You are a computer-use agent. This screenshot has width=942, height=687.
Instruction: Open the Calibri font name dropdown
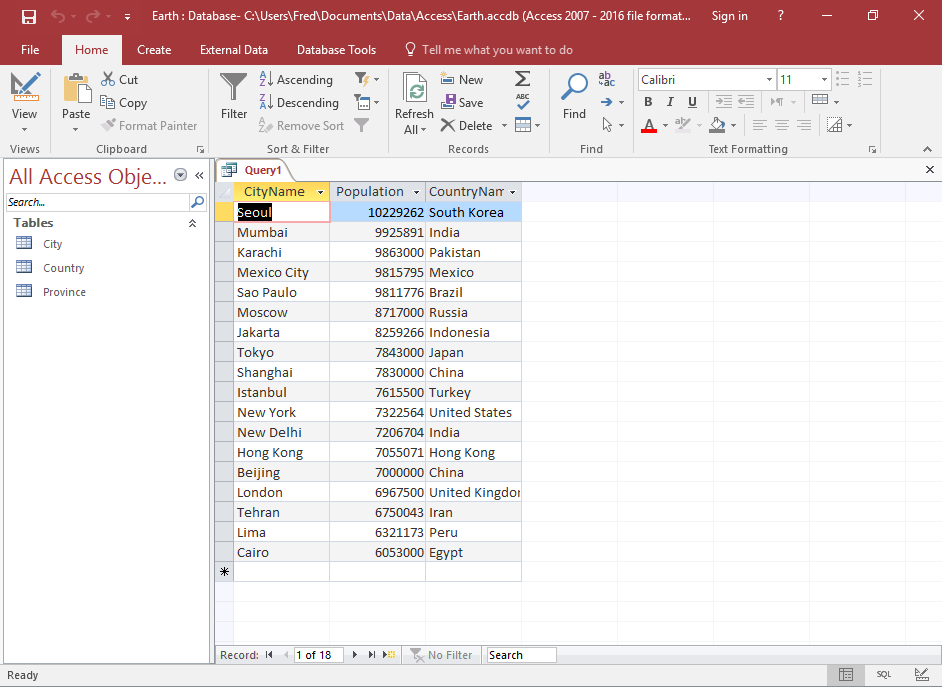pyautogui.click(x=768, y=80)
